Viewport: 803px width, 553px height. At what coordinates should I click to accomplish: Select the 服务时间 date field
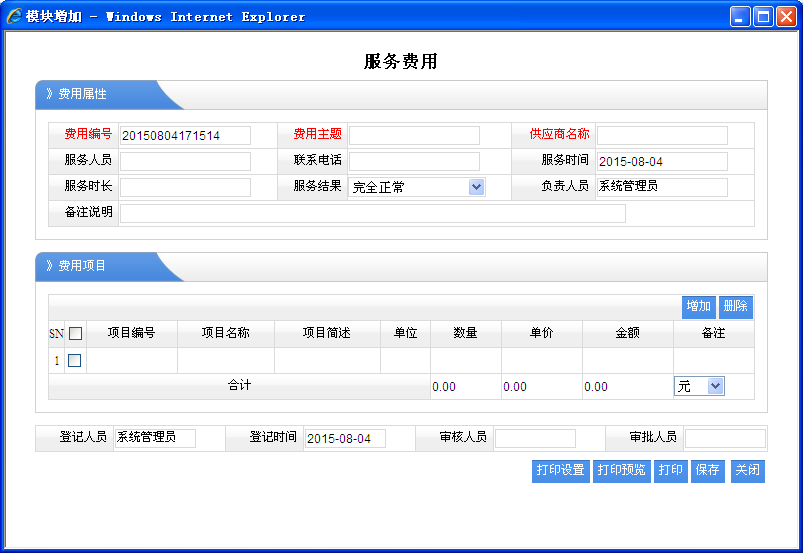[x=662, y=161]
